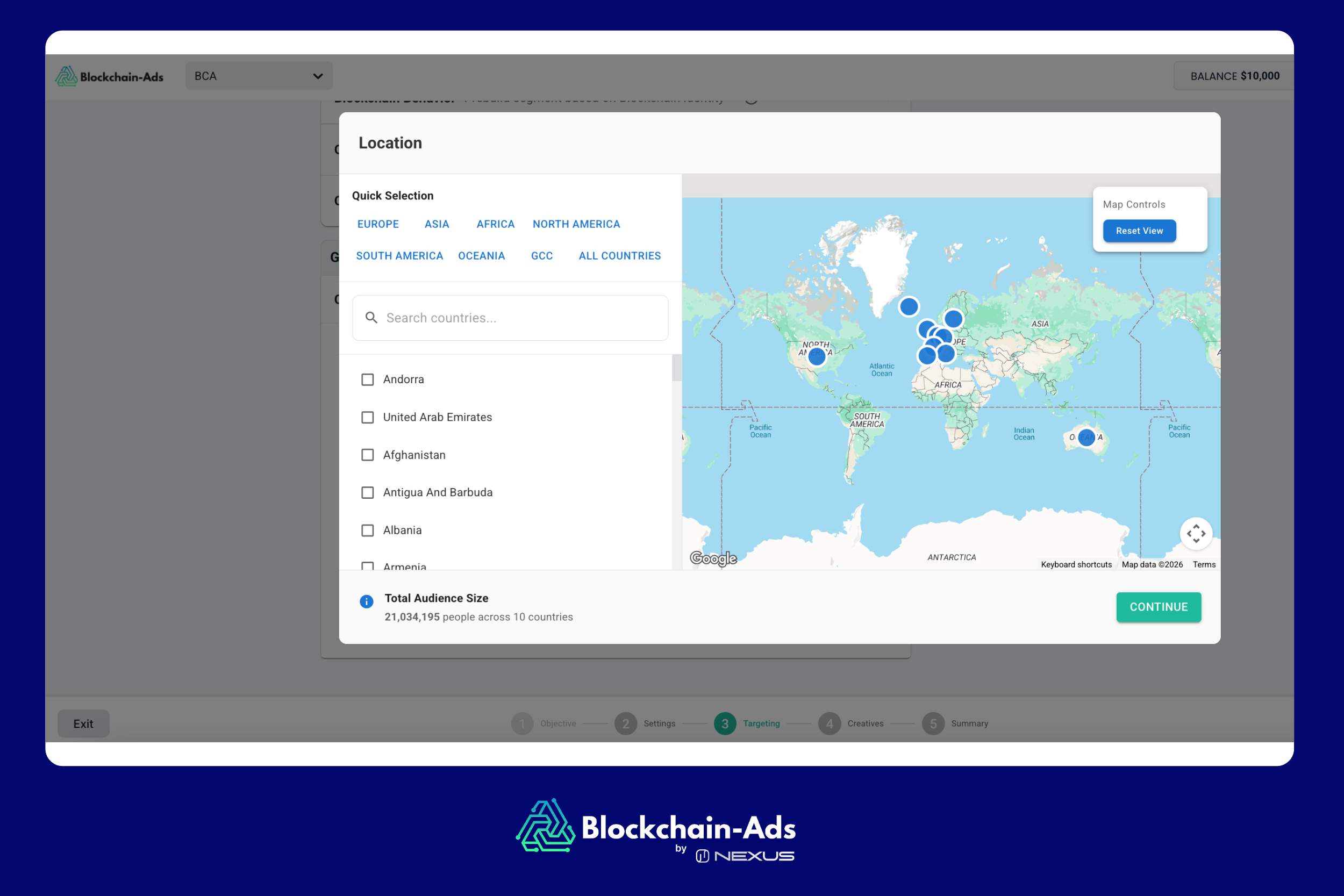1344x896 pixels.
Task: Click the CONTINUE button
Action: click(x=1159, y=607)
